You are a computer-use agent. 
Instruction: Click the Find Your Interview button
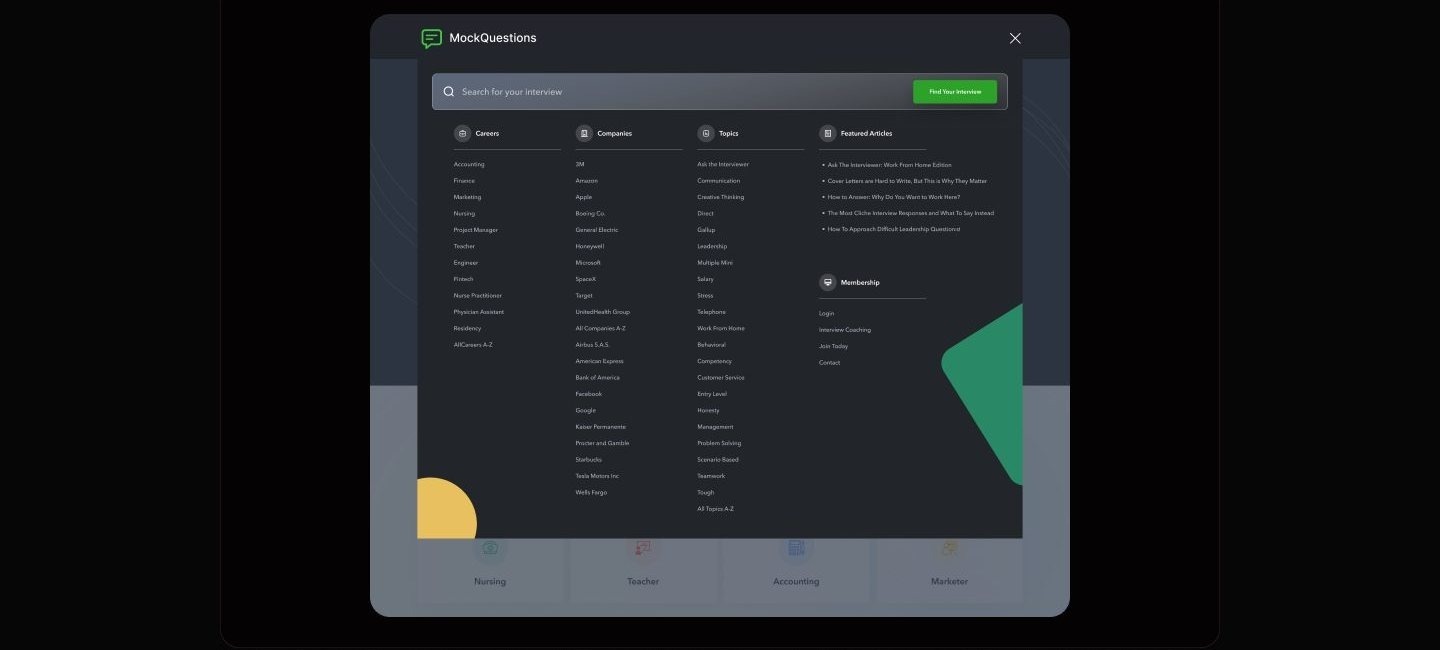955,91
